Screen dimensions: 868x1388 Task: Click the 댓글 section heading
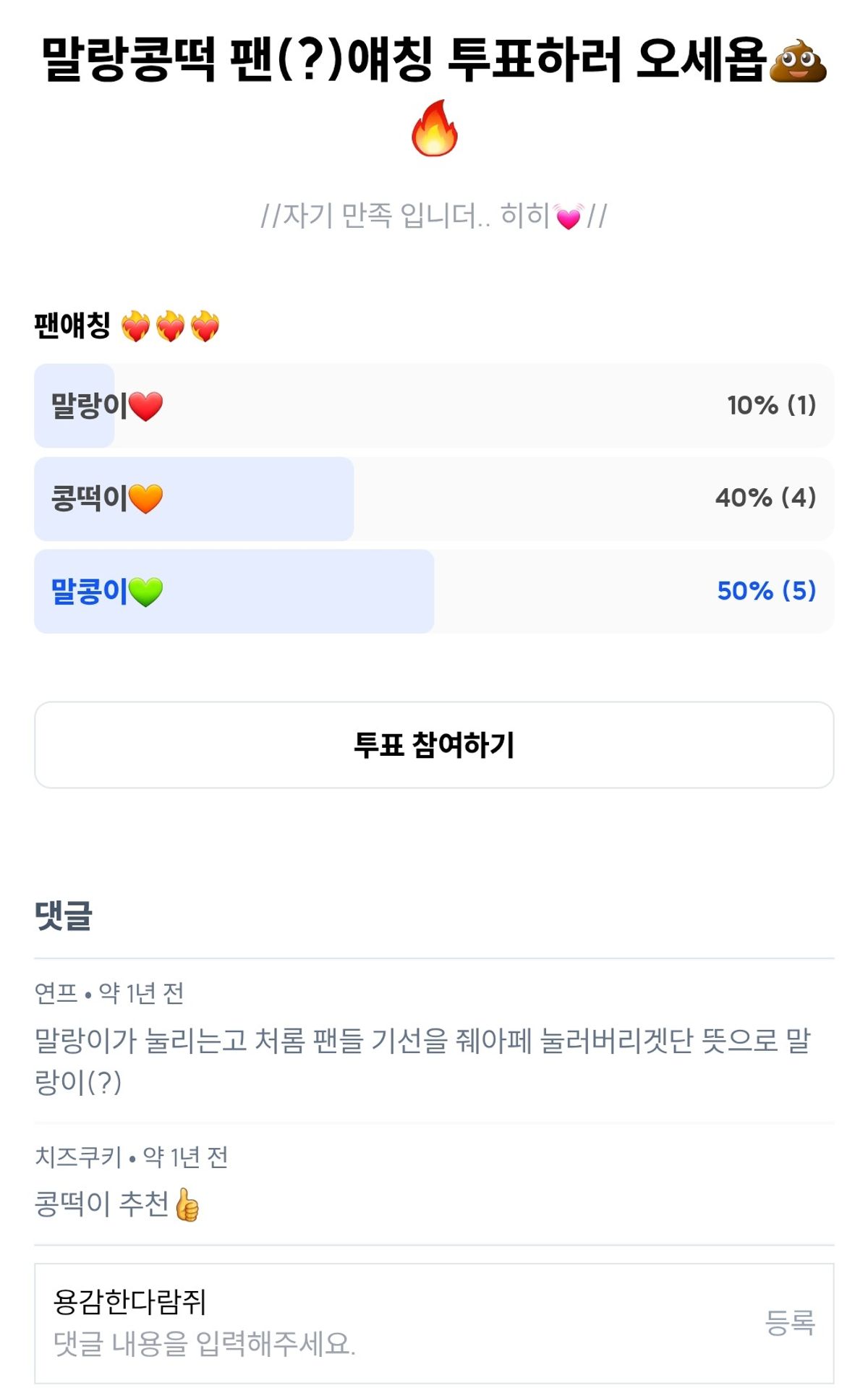pos(64,916)
